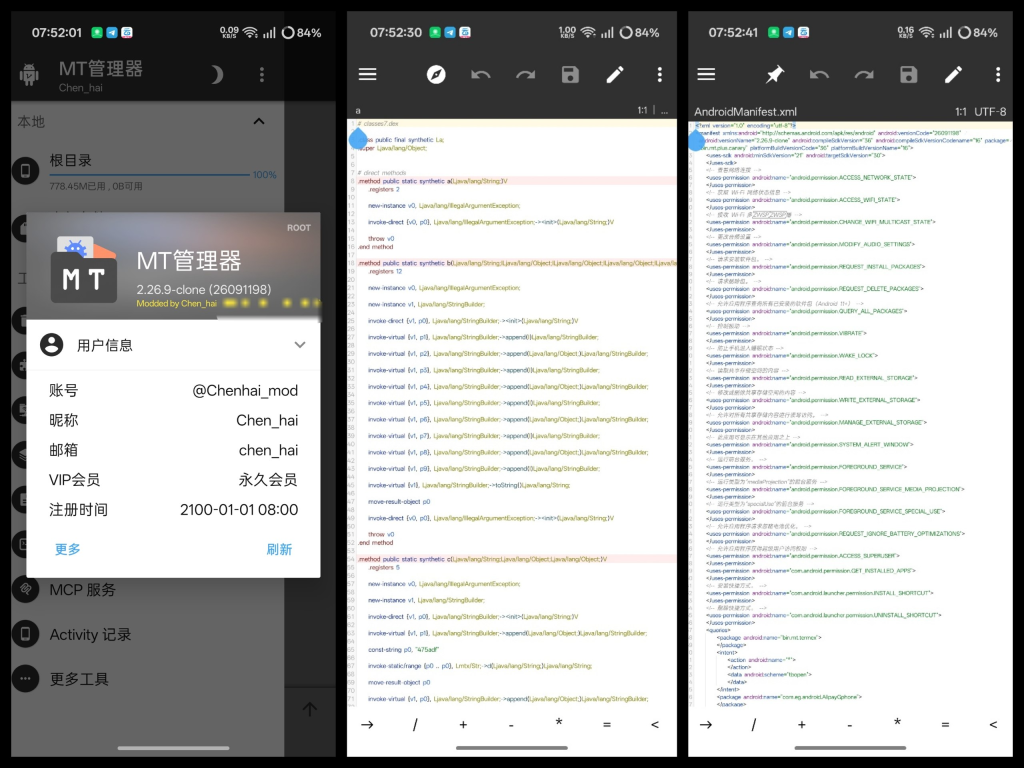
Task: Redo in the AndroidManifest.xml editor
Action: [864, 75]
